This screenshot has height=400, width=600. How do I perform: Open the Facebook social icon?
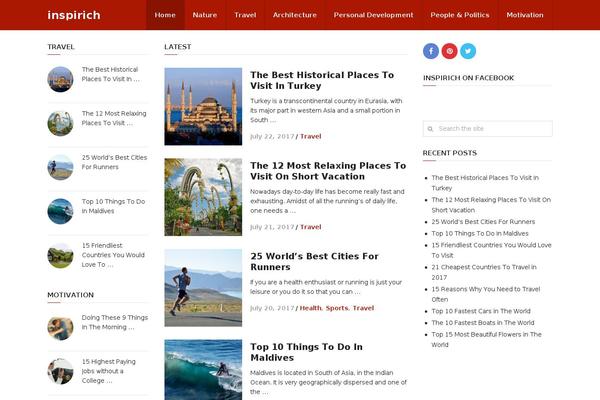(431, 51)
